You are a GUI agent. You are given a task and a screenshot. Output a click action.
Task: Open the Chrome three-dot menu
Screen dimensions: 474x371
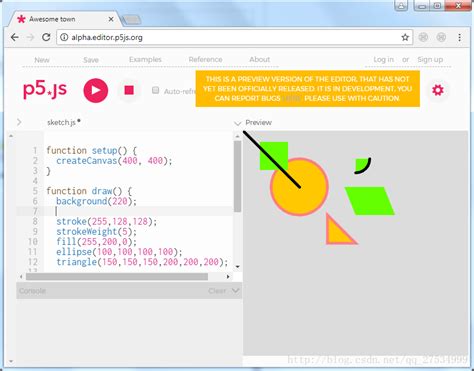(459, 37)
